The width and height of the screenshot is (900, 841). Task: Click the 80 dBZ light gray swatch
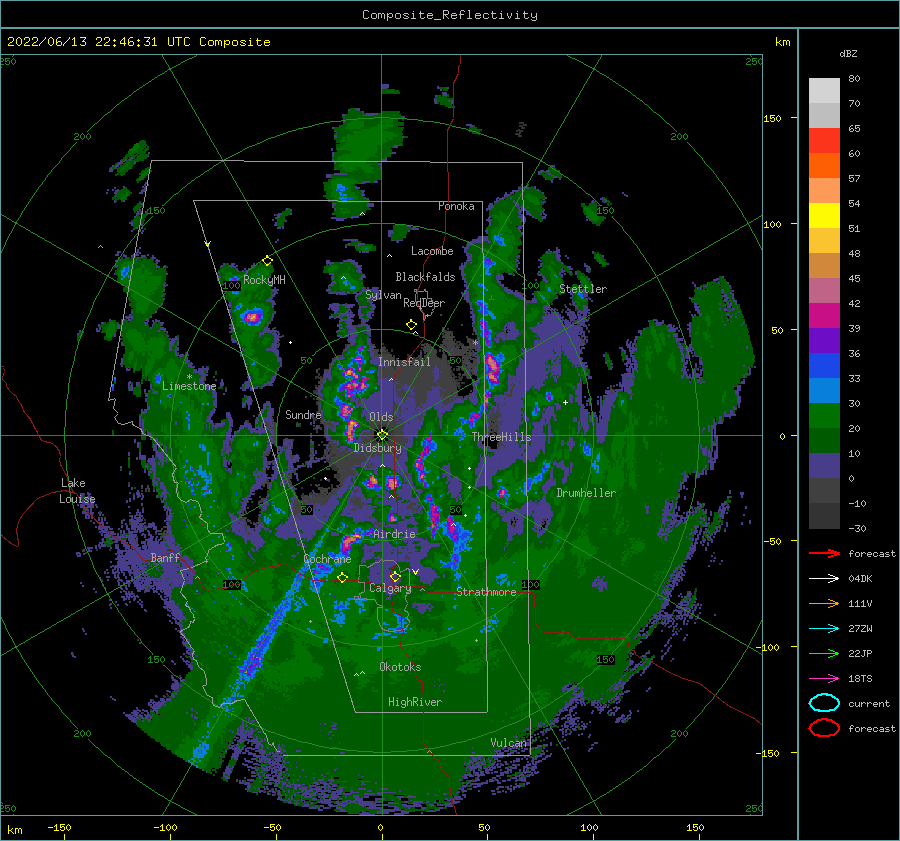pos(824,91)
